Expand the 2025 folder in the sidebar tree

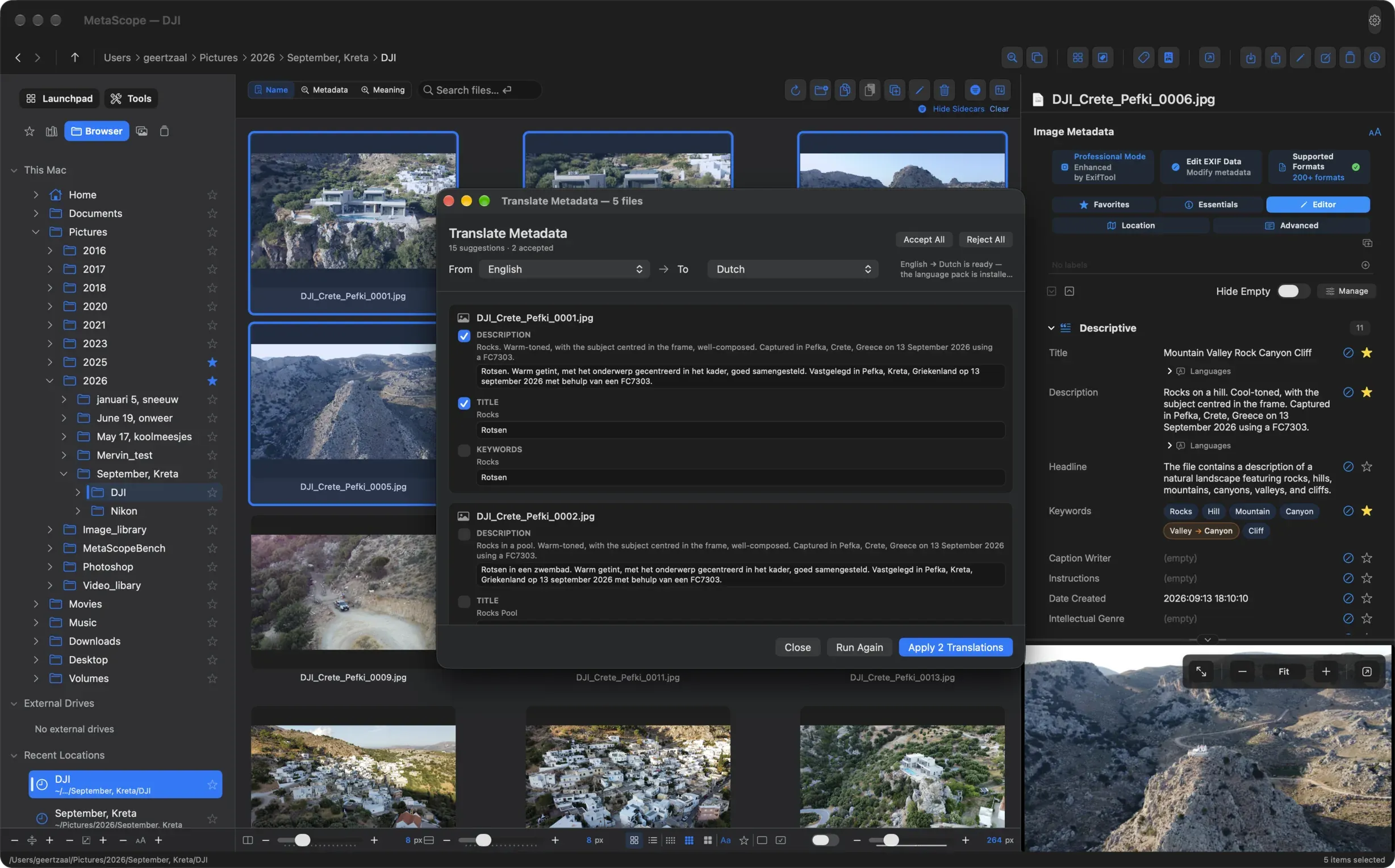point(50,362)
